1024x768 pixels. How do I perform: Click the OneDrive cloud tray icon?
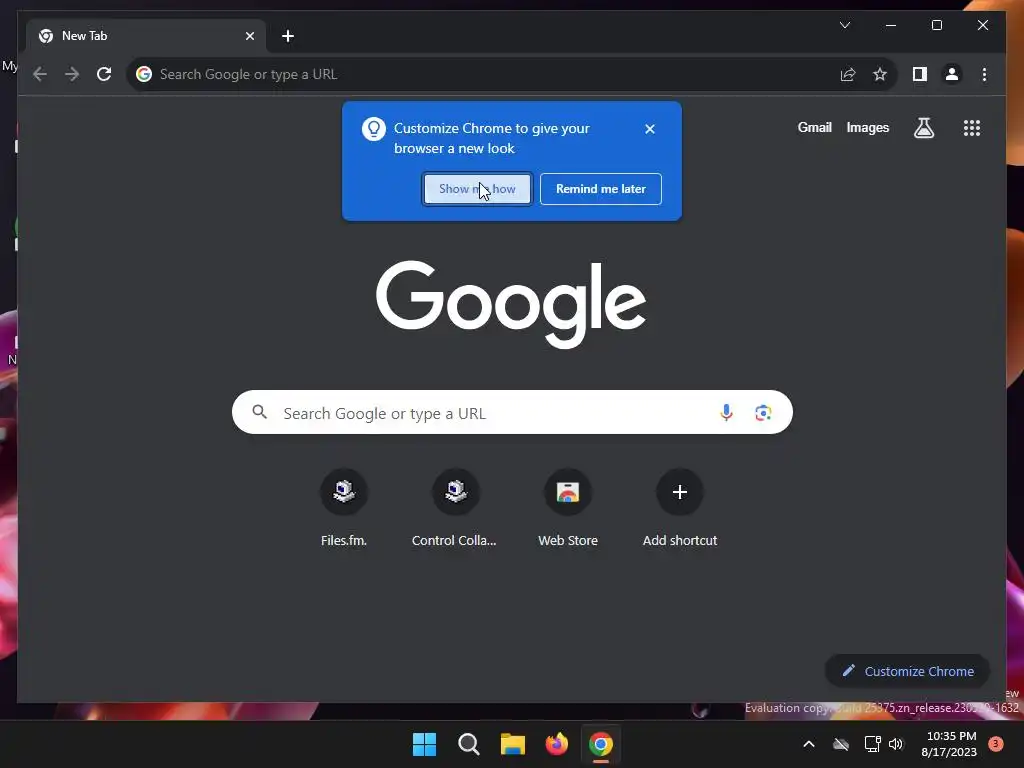(x=841, y=744)
